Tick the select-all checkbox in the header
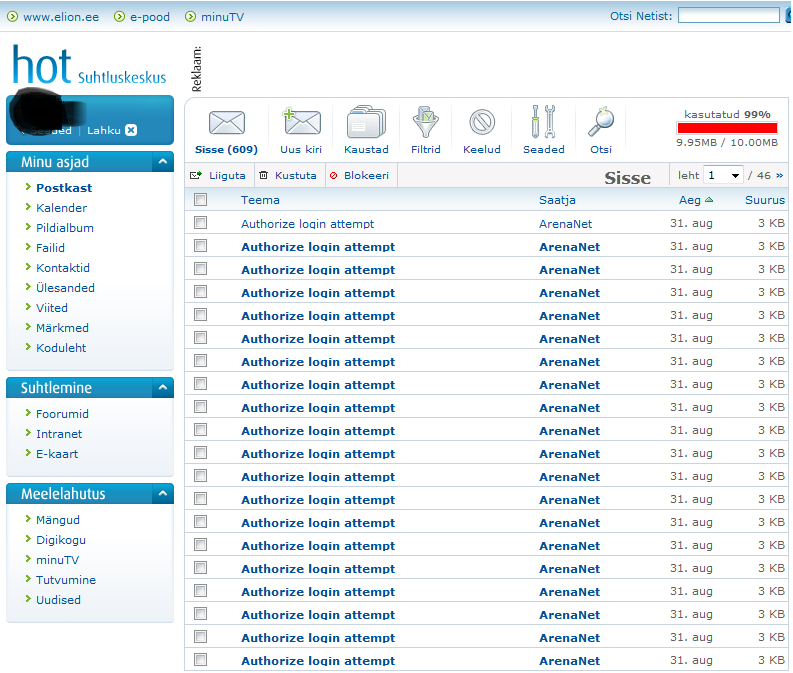The height and width of the screenshot is (673, 793). [201, 200]
